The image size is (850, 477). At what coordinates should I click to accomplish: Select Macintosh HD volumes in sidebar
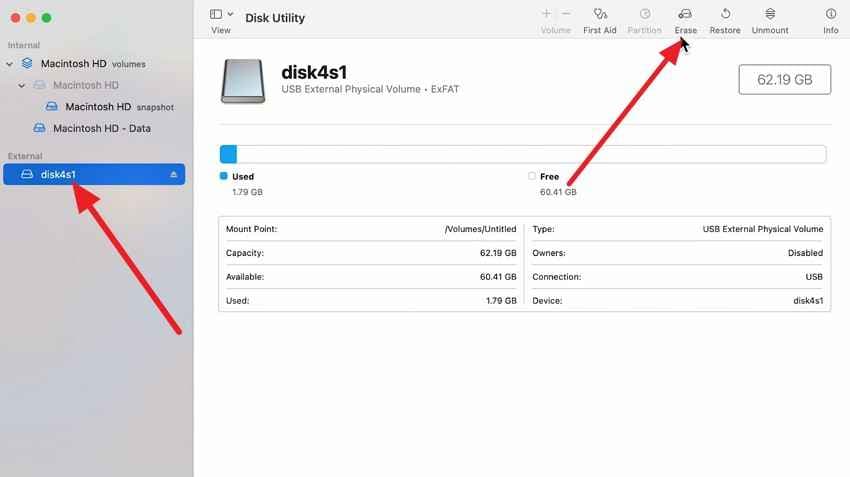pyautogui.click(x=93, y=64)
